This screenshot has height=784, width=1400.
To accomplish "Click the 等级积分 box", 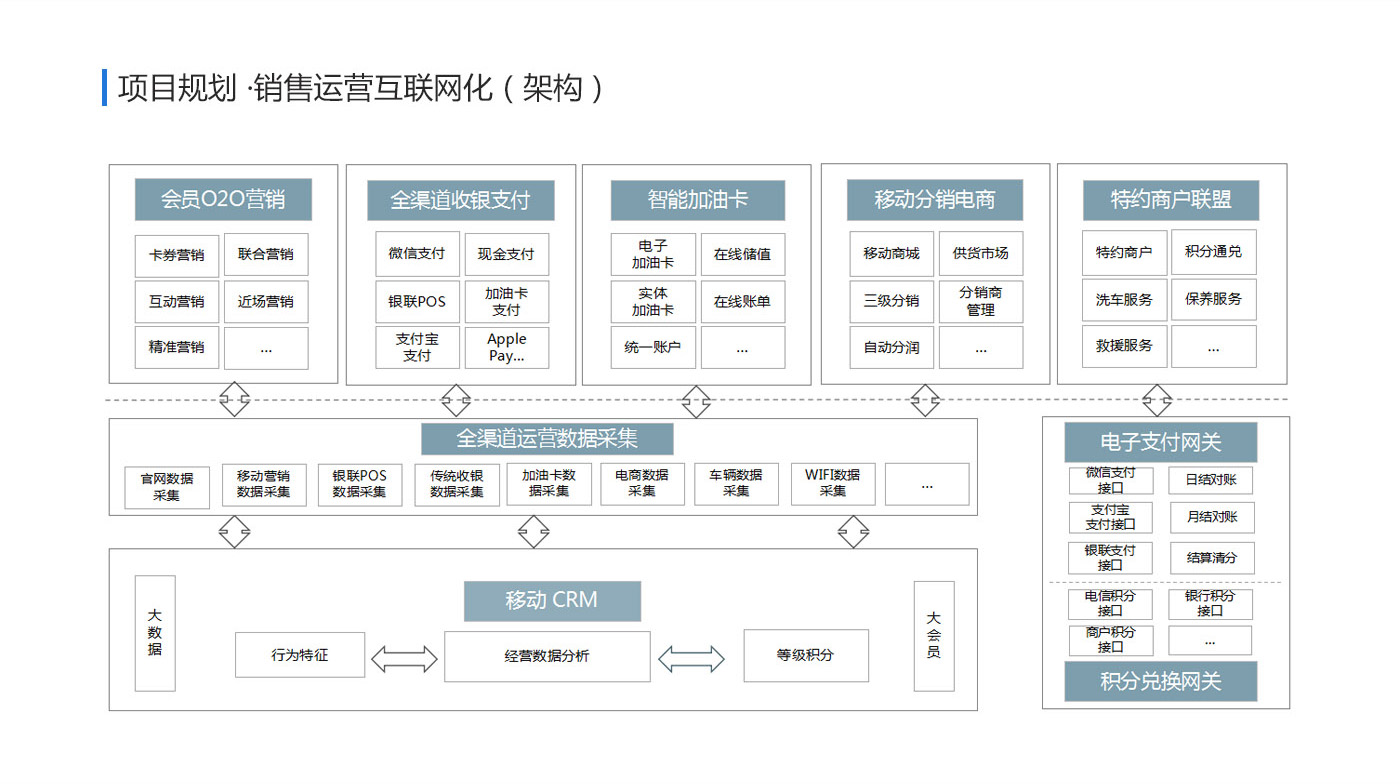I will click(806, 655).
